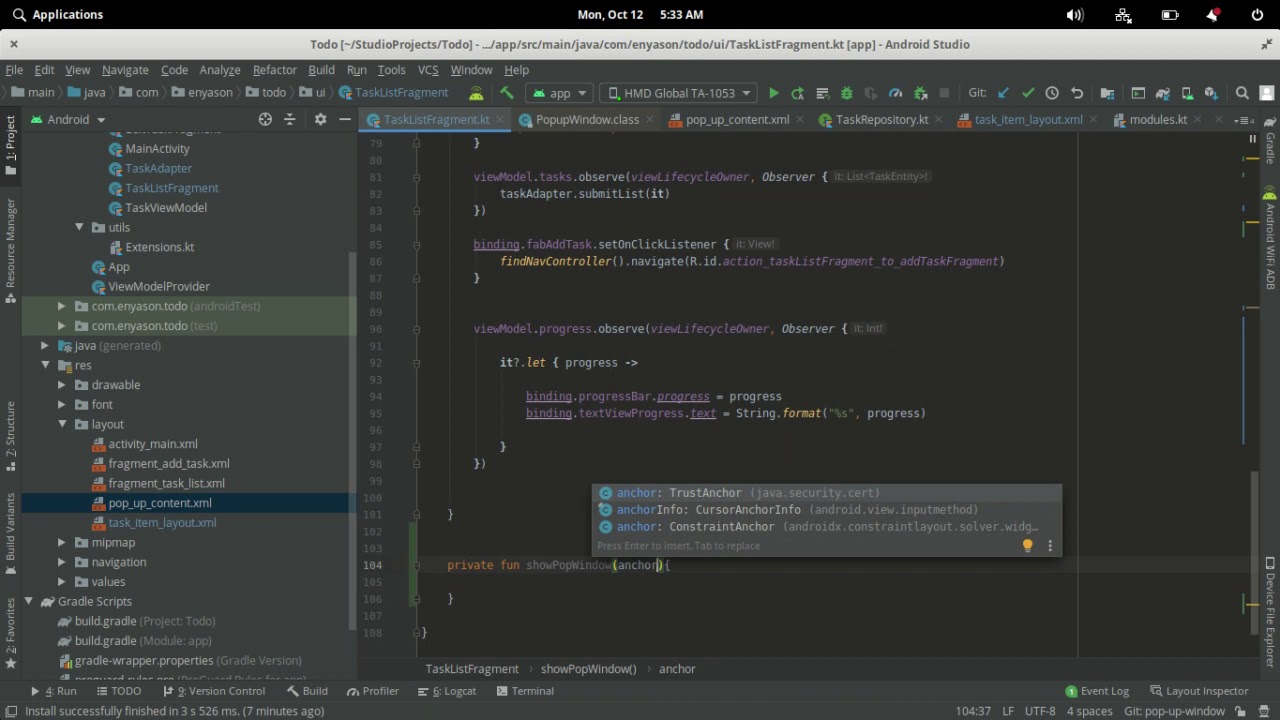Click the Build hammer icon
1280x720 pixels.
coord(507,93)
